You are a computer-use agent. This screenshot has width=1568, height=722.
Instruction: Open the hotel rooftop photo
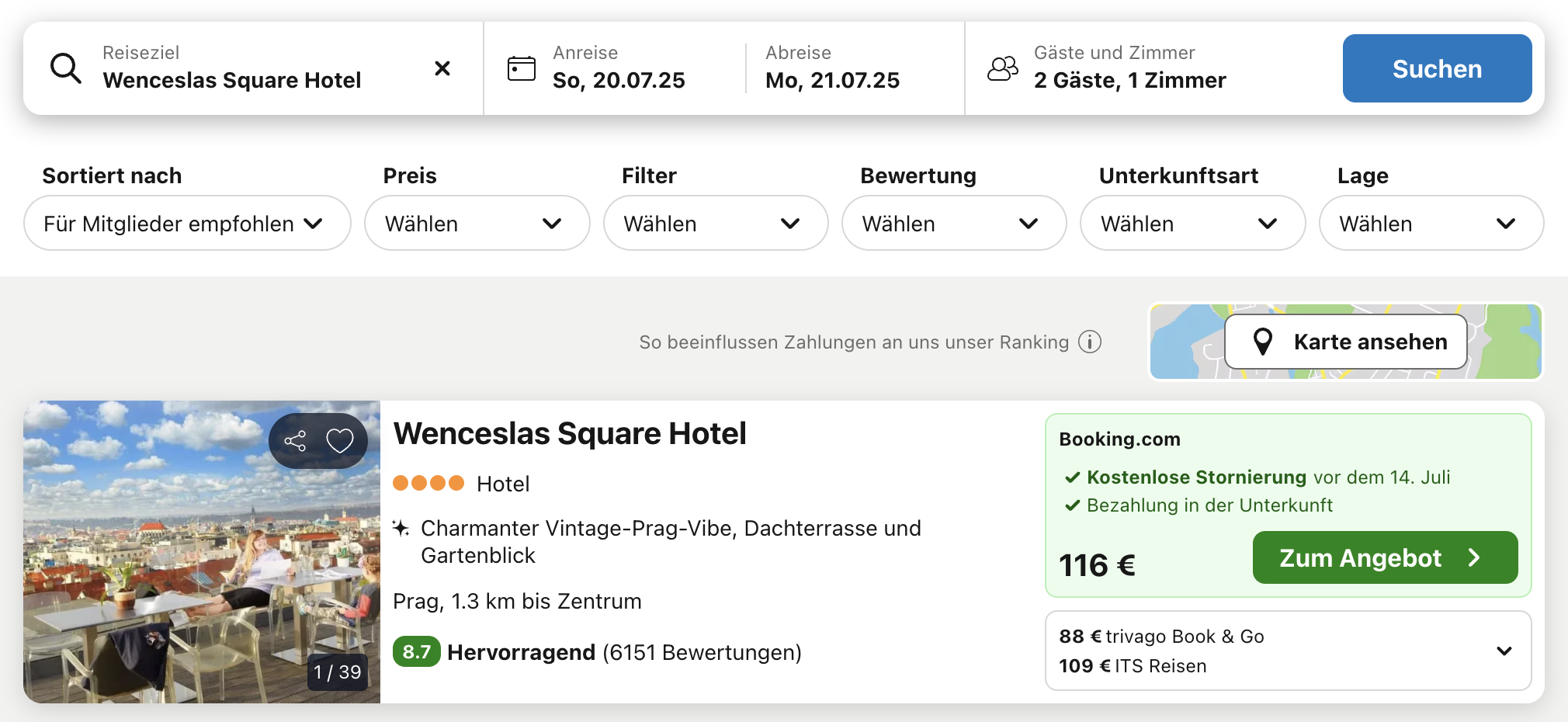click(202, 552)
